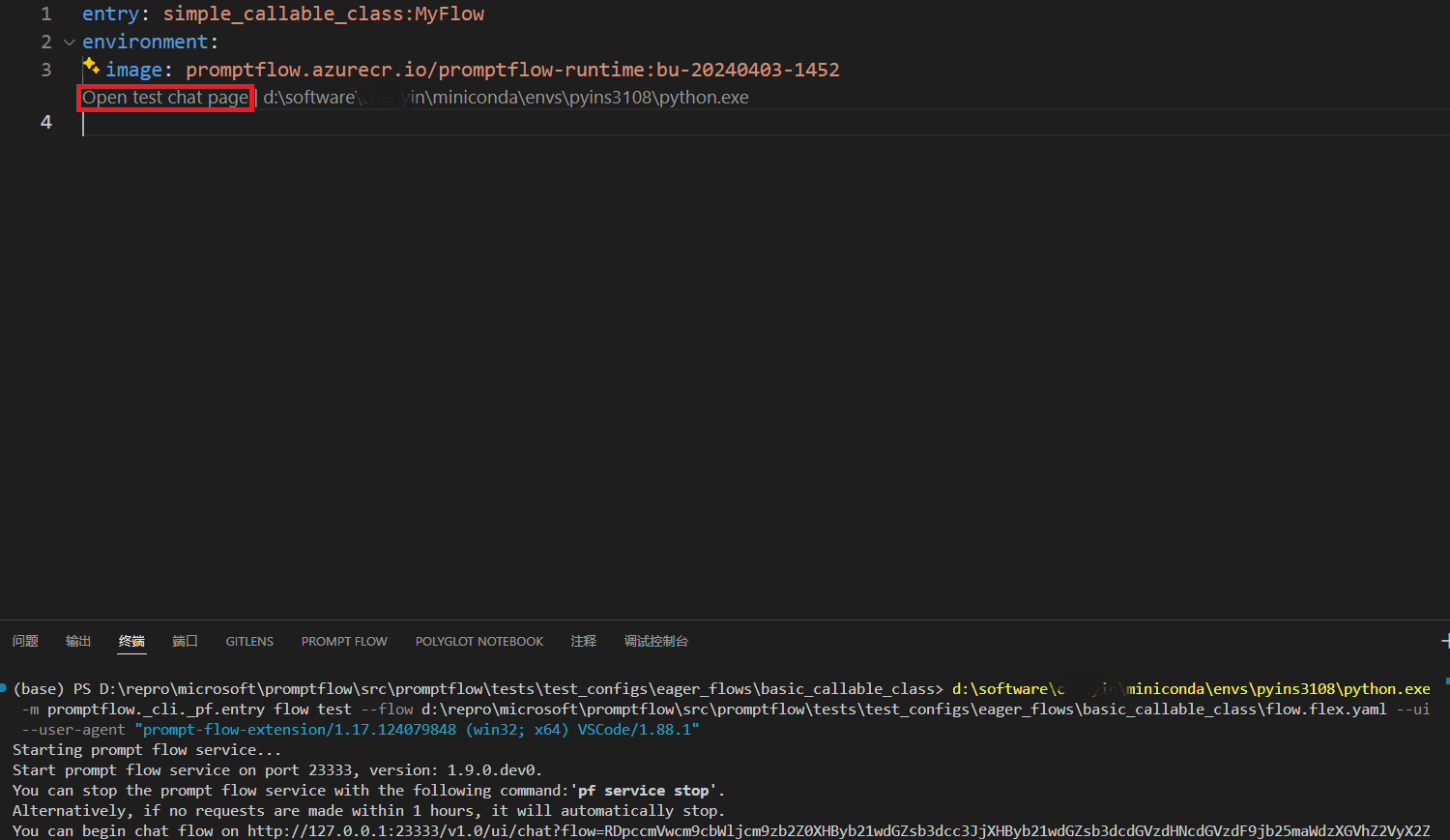
Task: Select the 终端 panel tab
Action: [x=131, y=642]
